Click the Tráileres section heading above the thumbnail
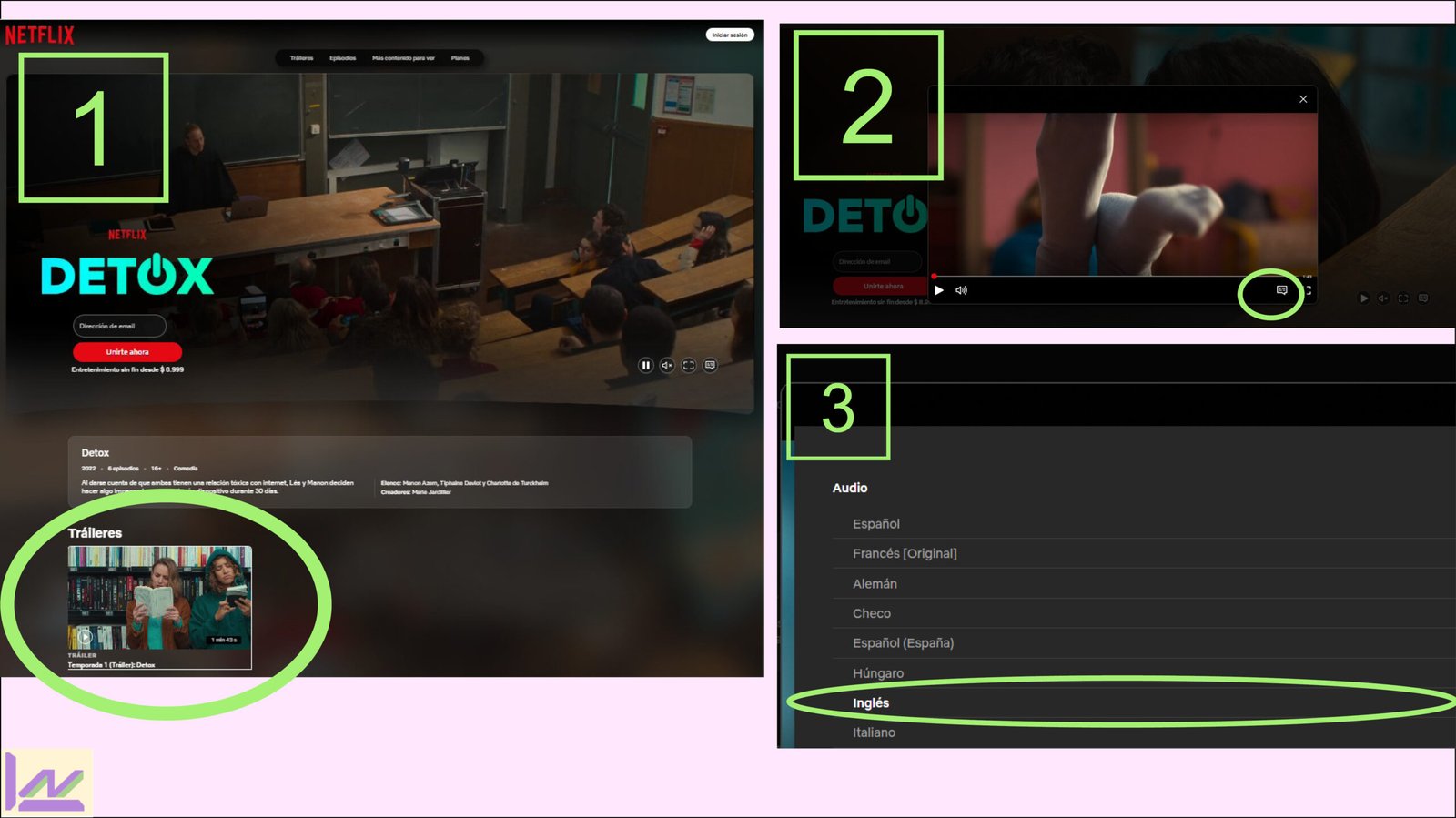Screen dimensions: 1456x818 95,533
